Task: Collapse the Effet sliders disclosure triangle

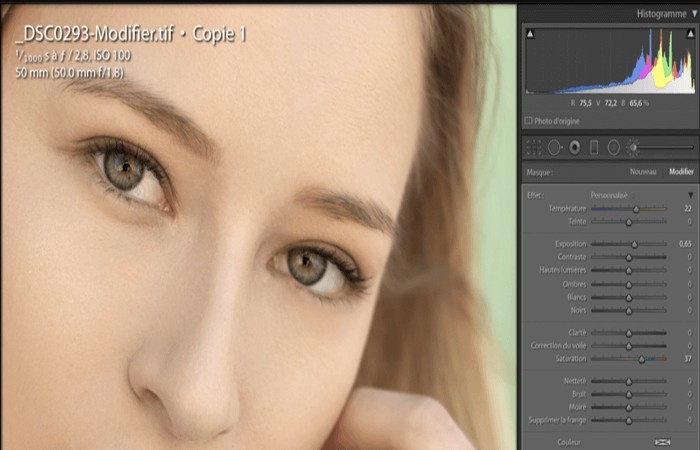Action: 691,196
